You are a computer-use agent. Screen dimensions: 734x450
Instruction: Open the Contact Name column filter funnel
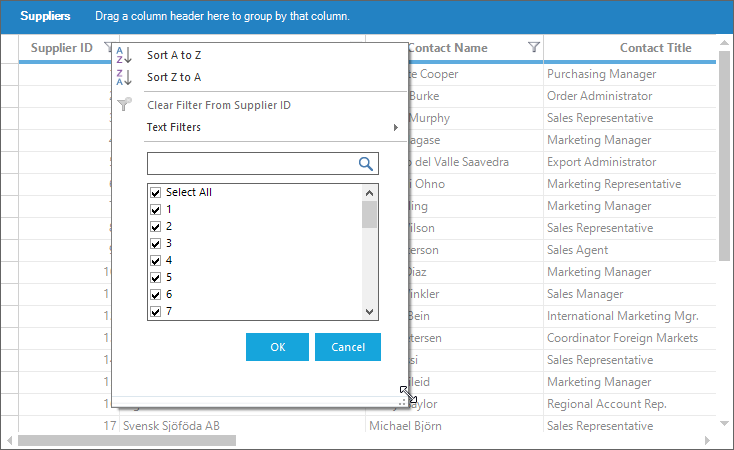[534, 47]
